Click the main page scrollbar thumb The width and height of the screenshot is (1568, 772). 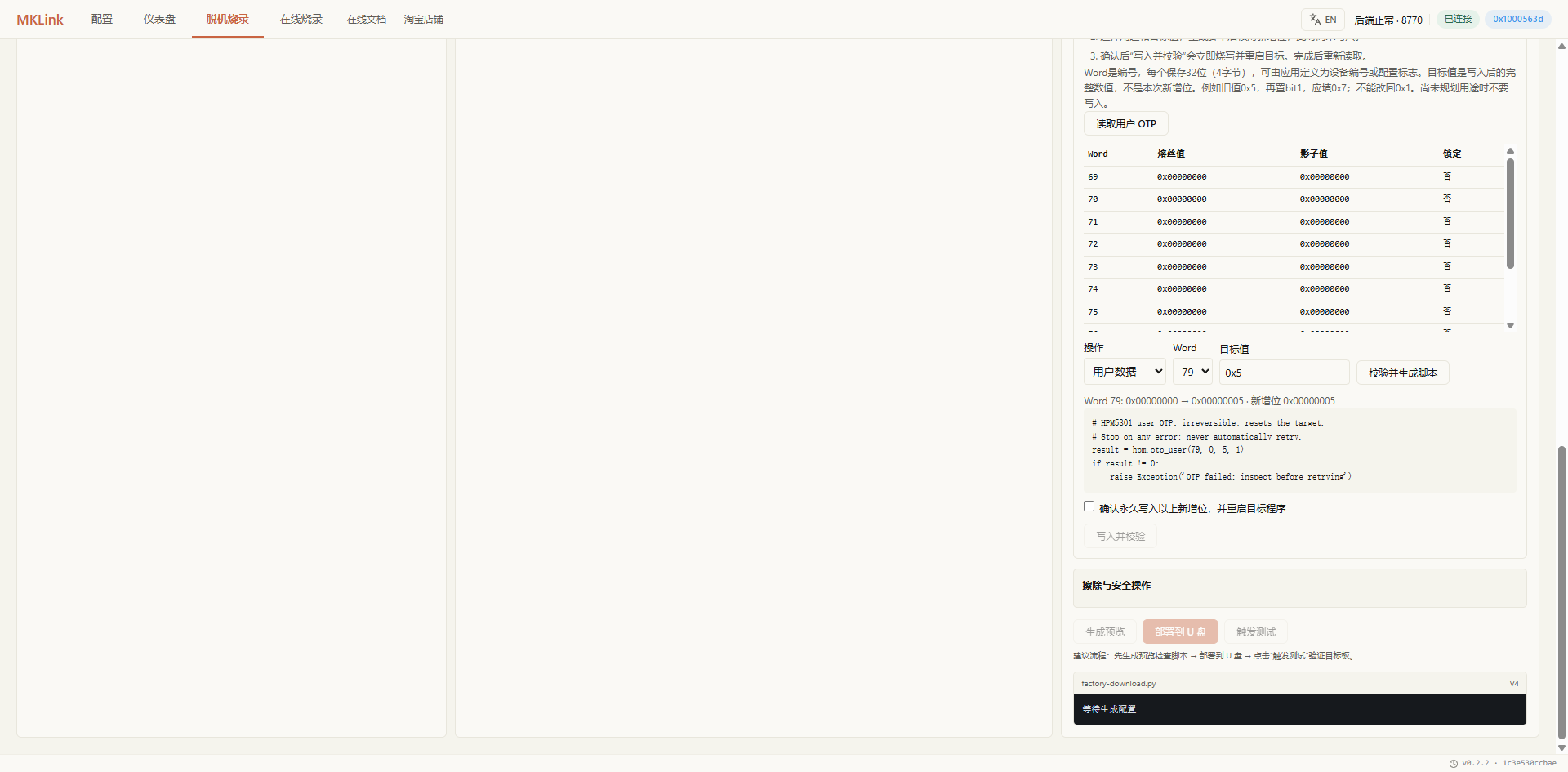tap(1561, 592)
